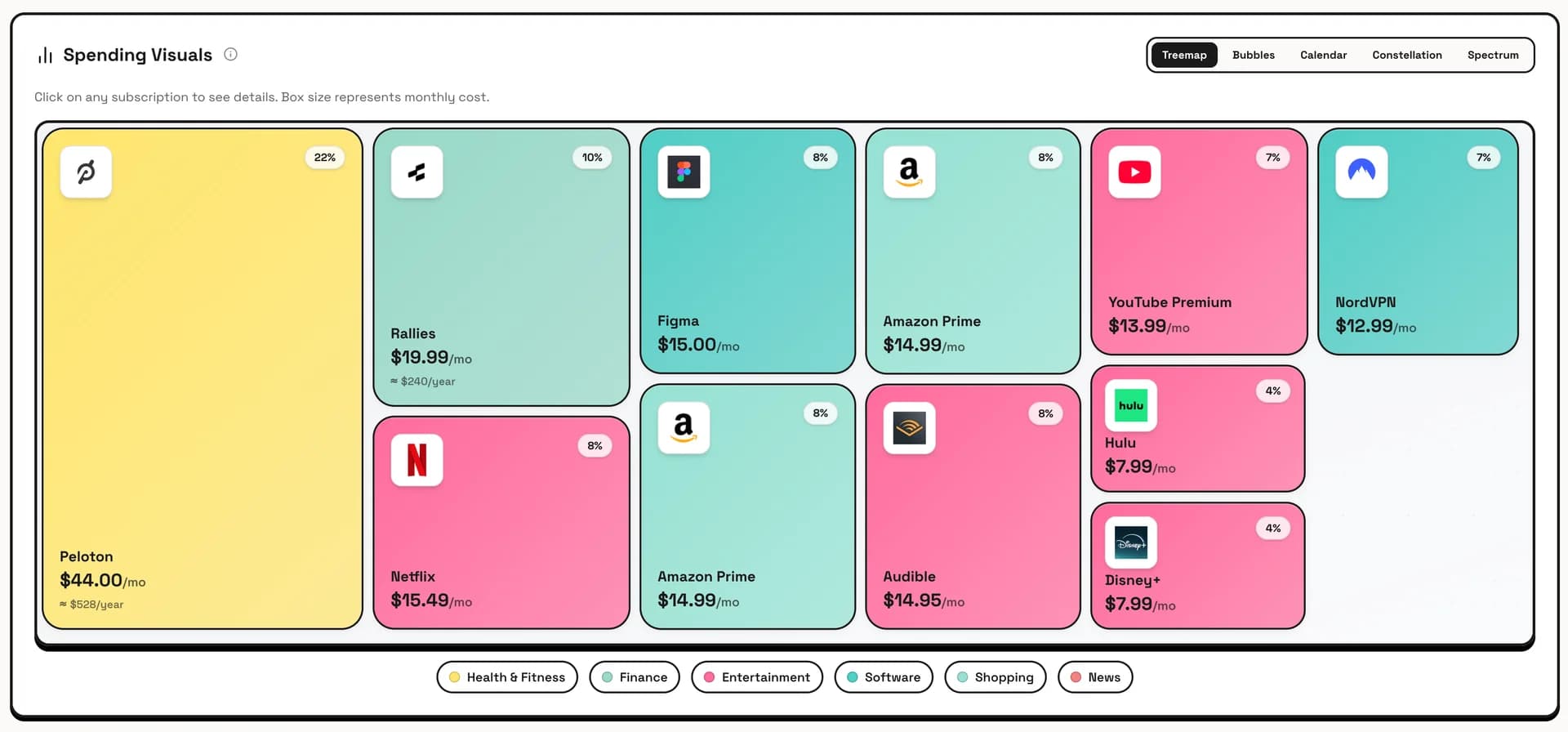The width and height of the screenshot is (1568, 732).
Task: Click the Figma logo icon
Action: click(684, 172)
